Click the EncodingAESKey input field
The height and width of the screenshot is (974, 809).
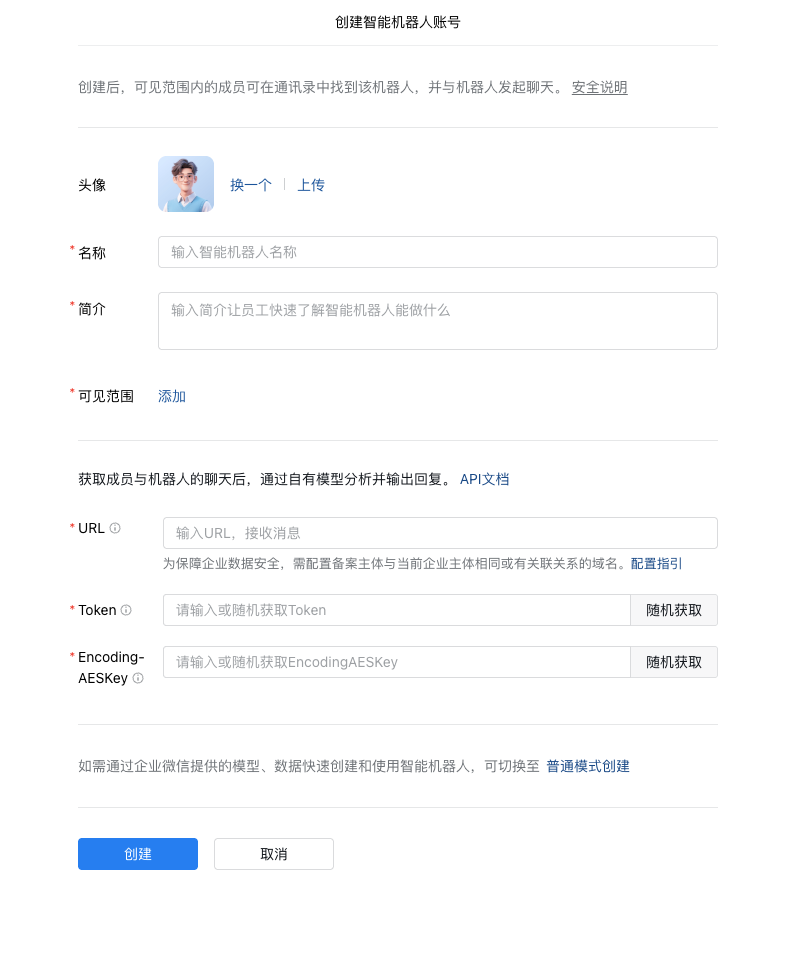coord(396,662)
